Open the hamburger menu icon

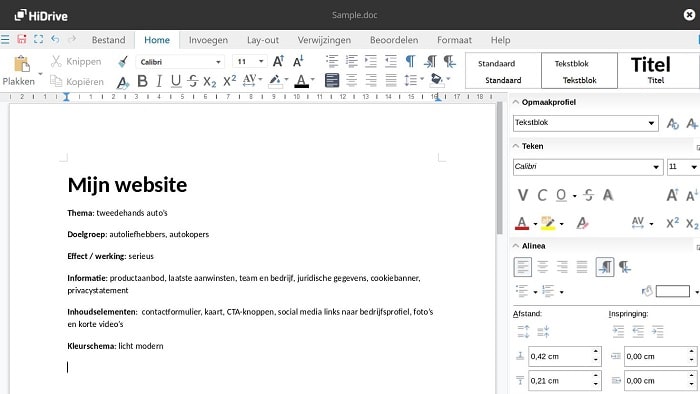[5, 40]
